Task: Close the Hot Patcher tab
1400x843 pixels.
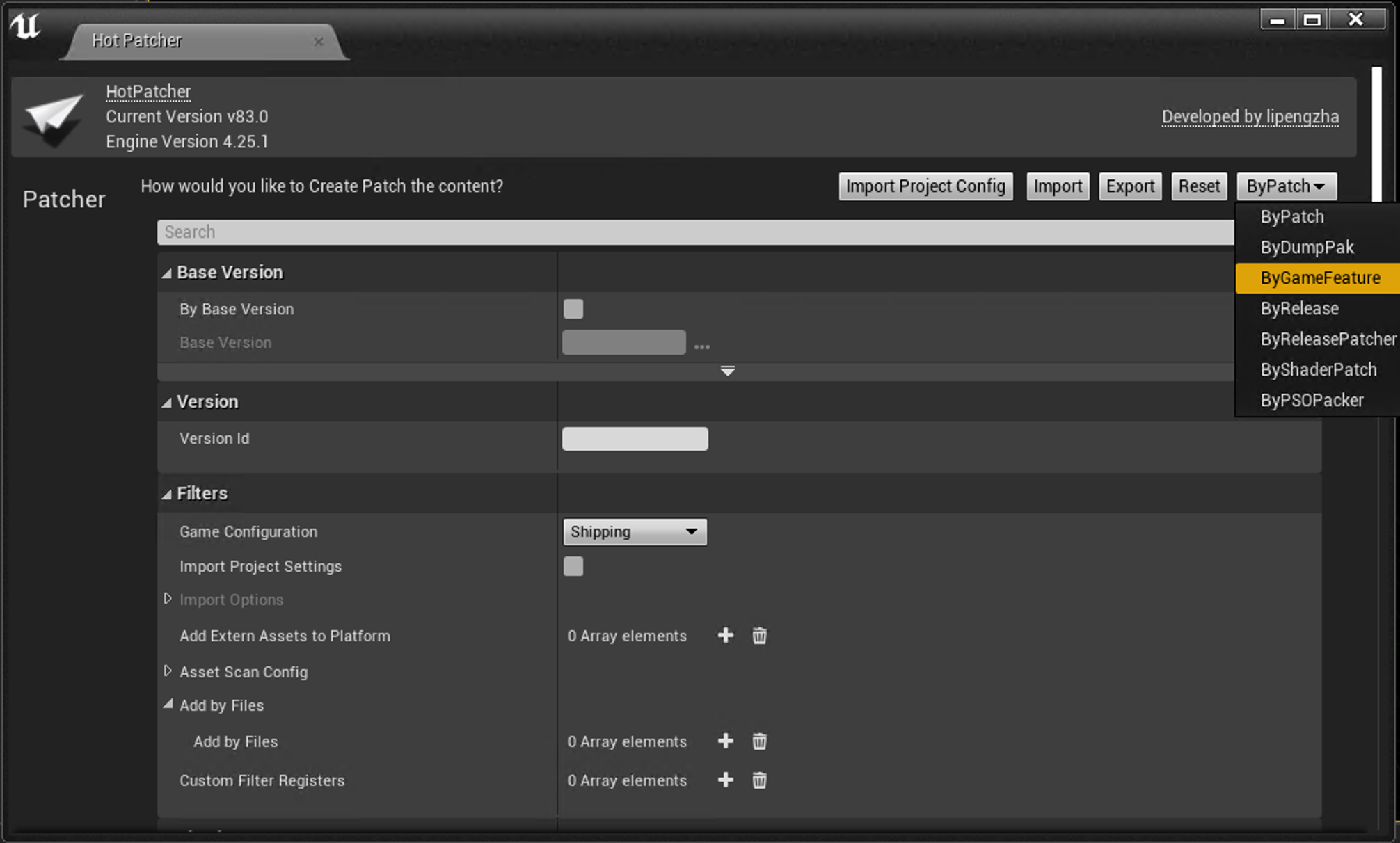Action: coord(318,42)
